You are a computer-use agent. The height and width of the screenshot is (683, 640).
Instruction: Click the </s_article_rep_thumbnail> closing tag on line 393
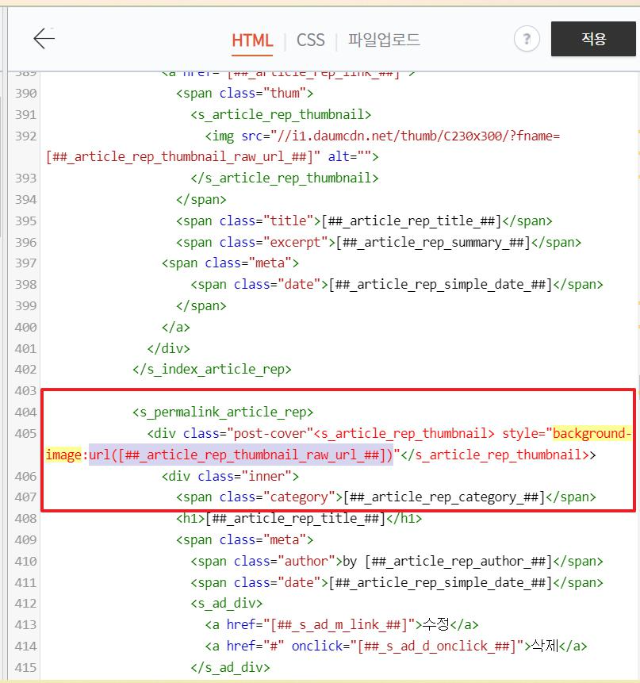[284, 178]
